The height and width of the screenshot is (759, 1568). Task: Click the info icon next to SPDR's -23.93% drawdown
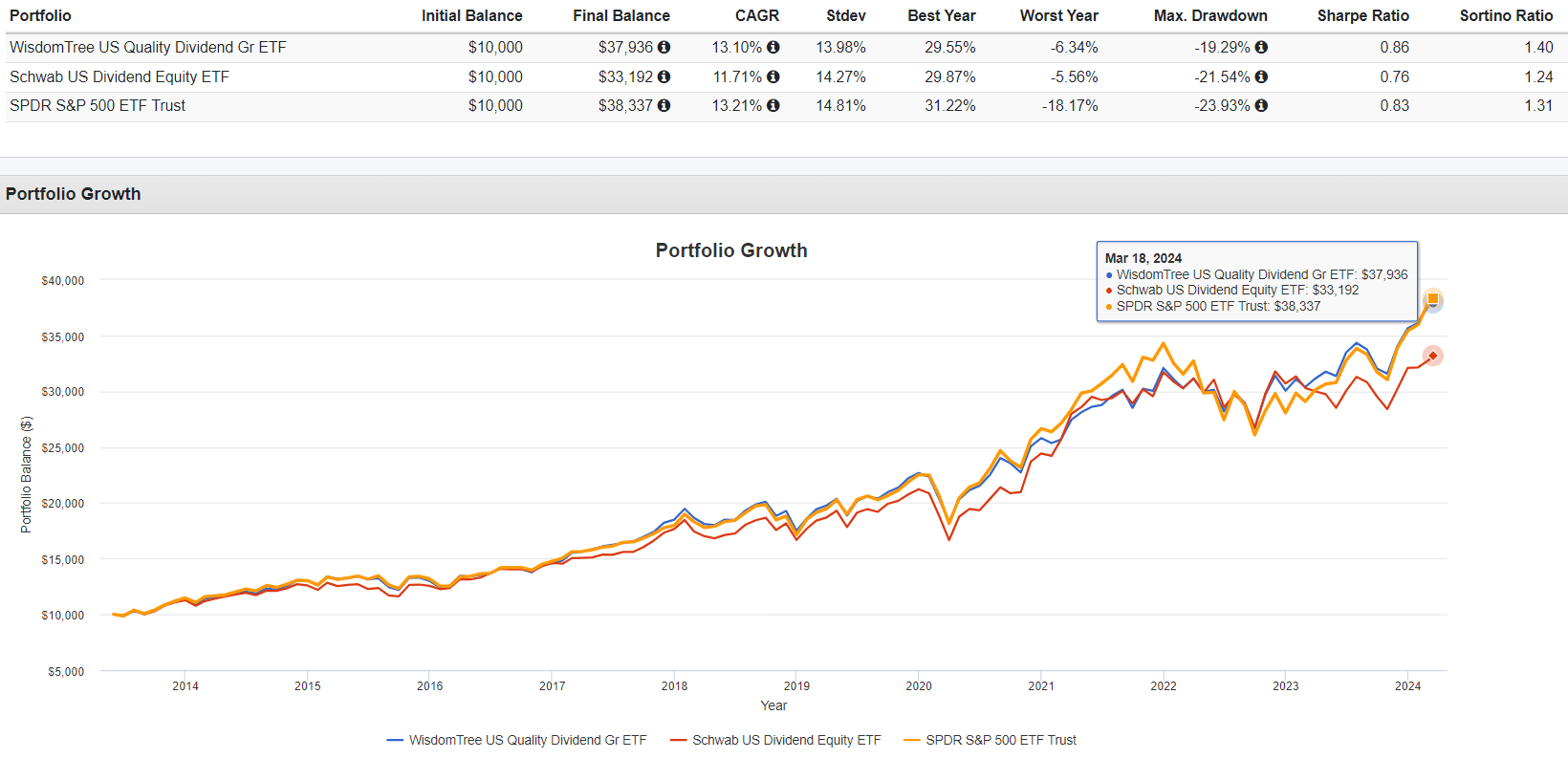pos(1261,106)
